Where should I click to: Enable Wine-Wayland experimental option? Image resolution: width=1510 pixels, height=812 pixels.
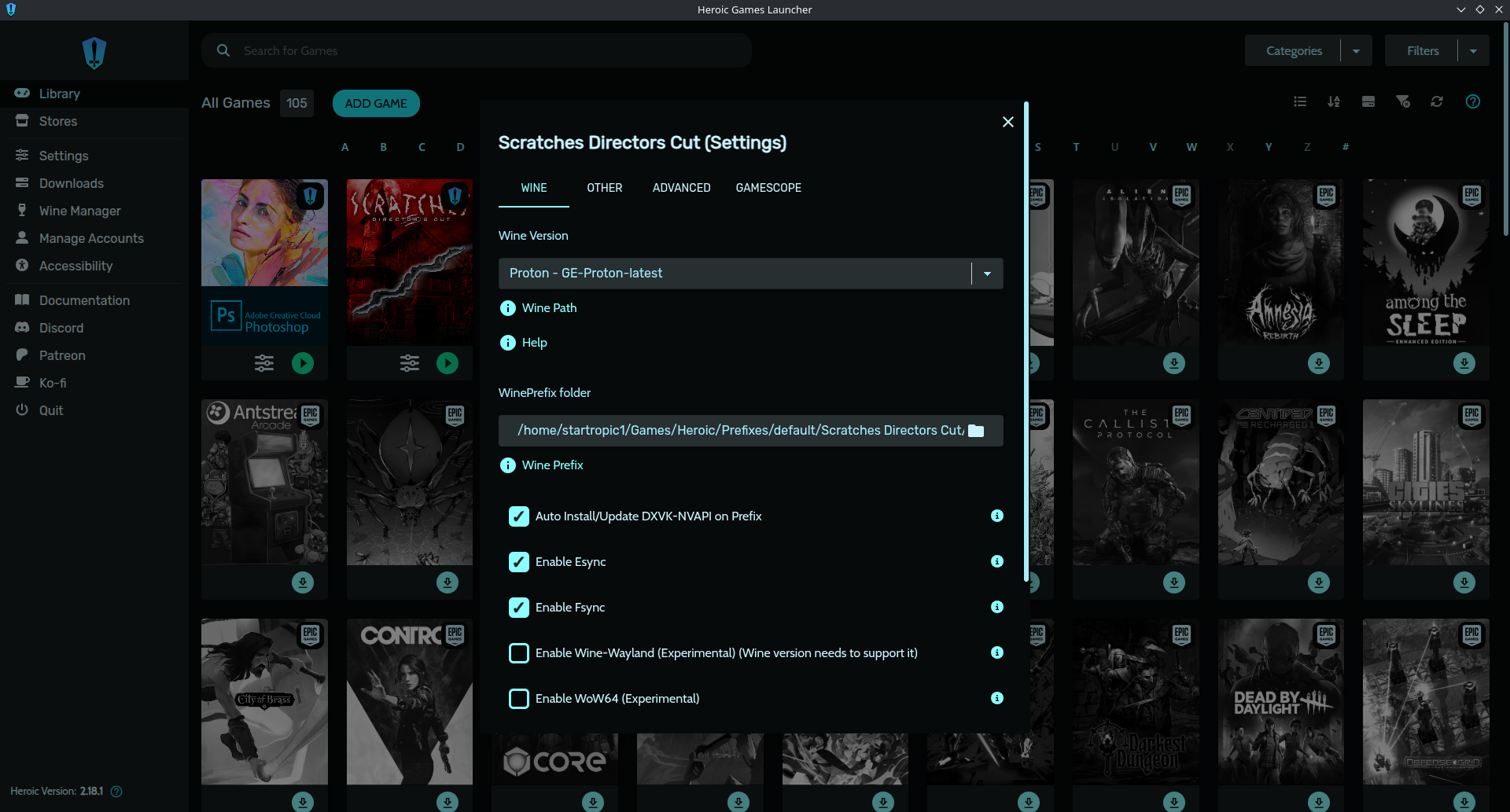click(518, 653)
